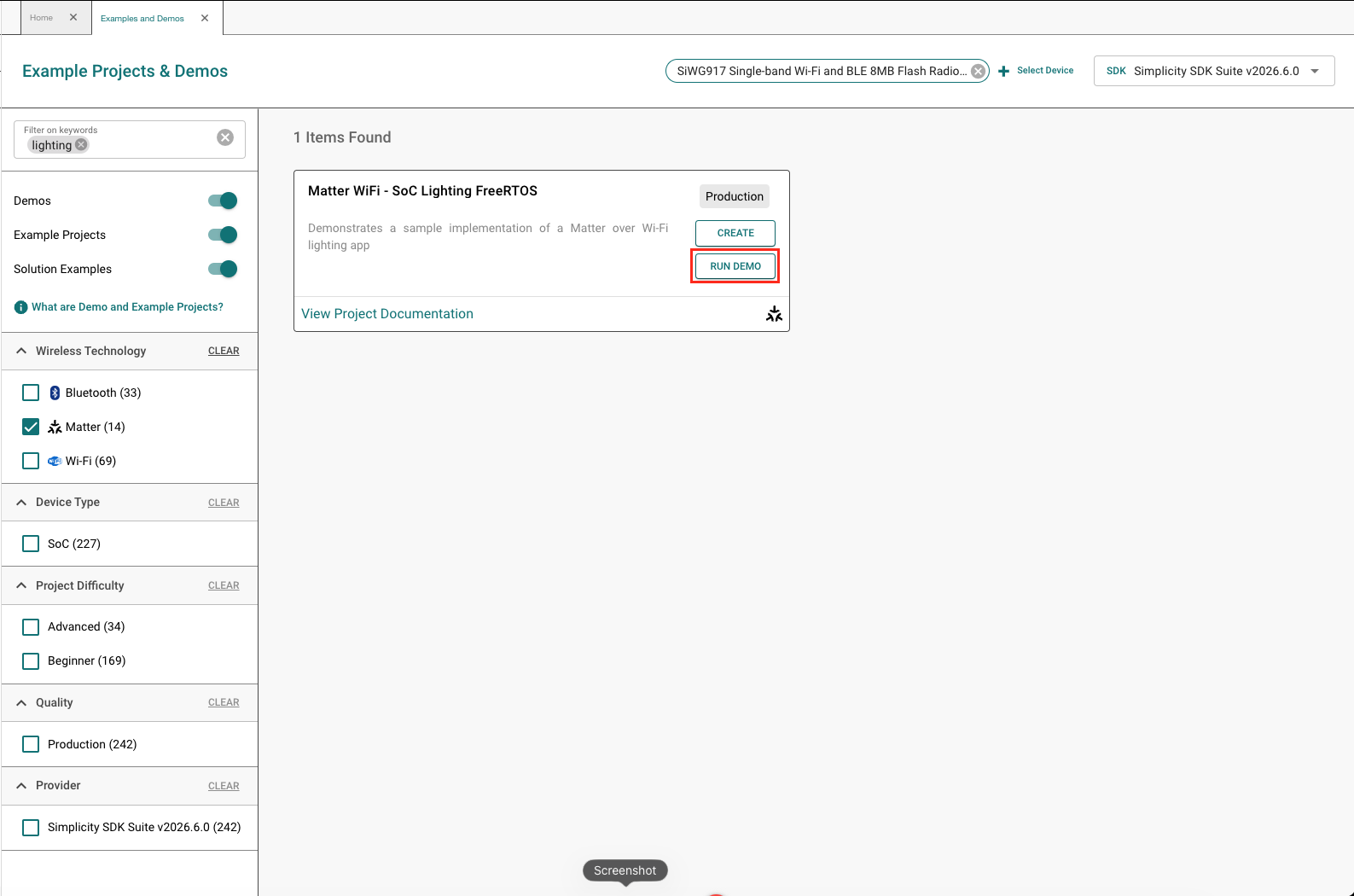
Task: Collapse the Project Difficulty section
Action: pos(21,585)
